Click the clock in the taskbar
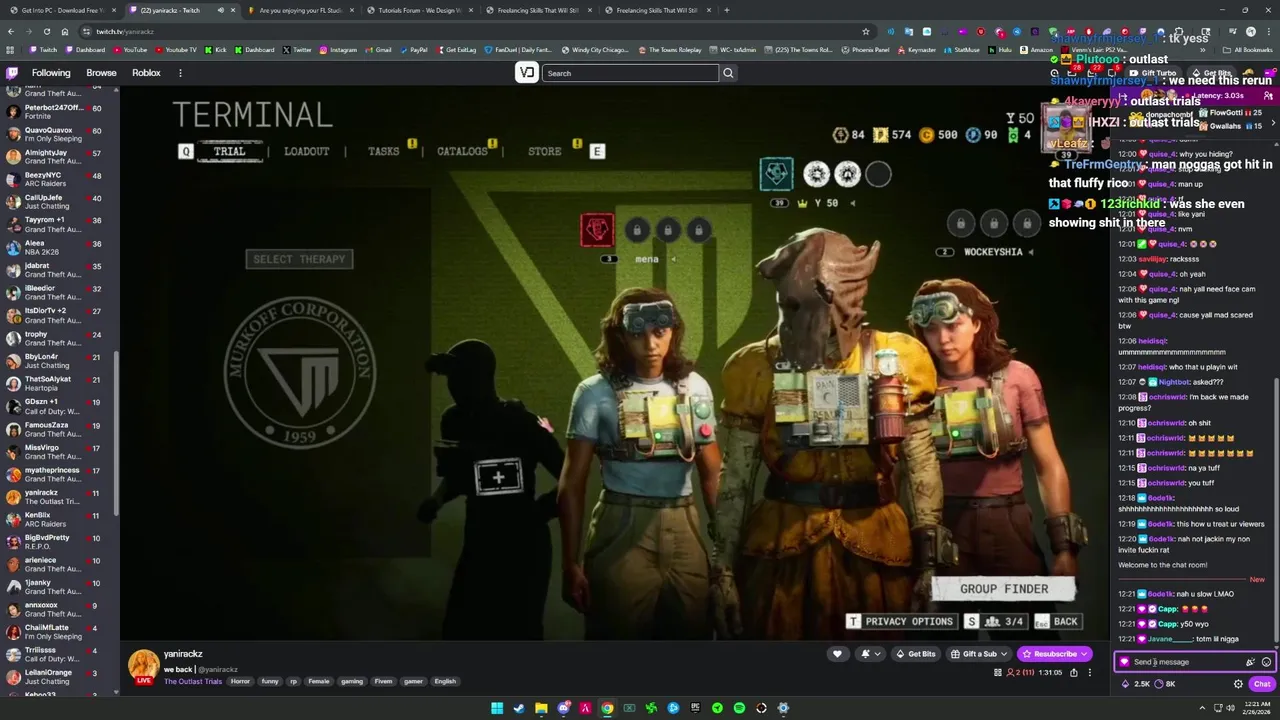 [1258, 708]
